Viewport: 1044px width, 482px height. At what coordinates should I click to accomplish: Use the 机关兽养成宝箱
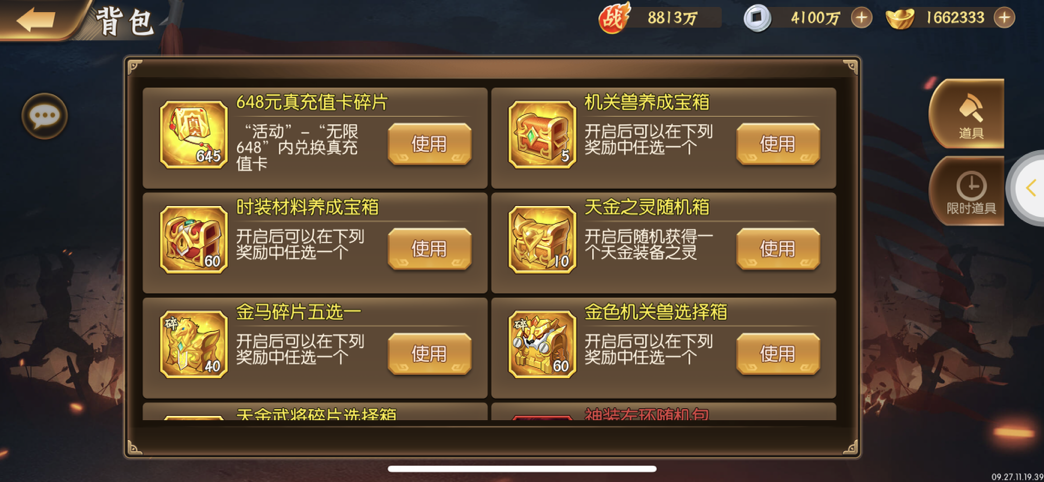click(778, 144)
